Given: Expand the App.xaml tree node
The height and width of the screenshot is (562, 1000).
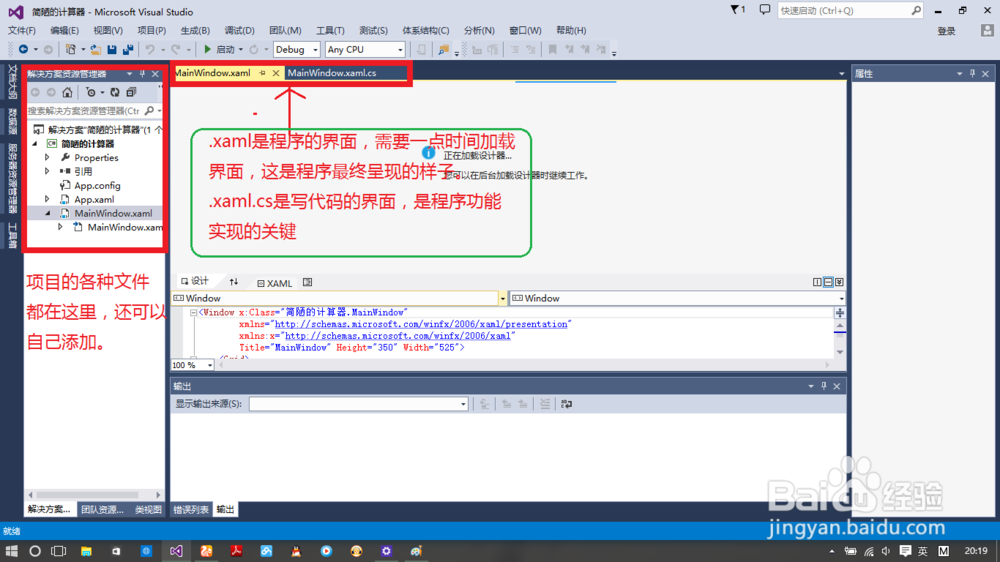Looking at the screenshot, I should (47, 200).
